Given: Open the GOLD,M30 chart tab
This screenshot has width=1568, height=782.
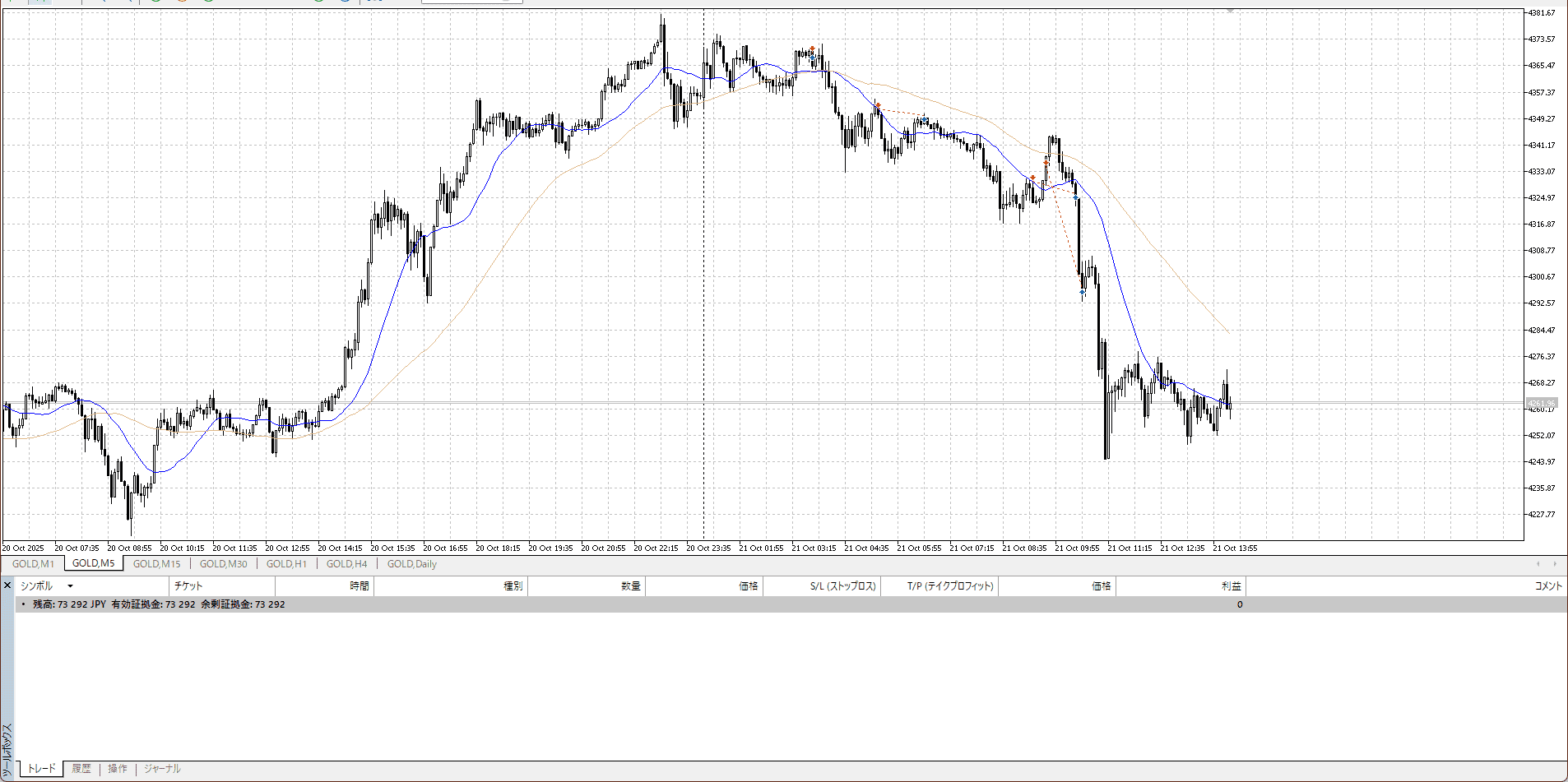Looking at the screenshot, I should coord(223,564).
